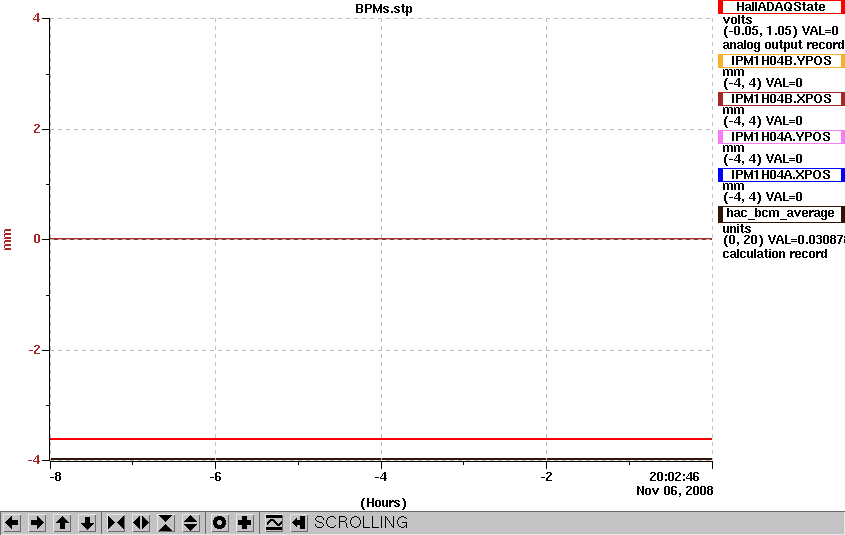Click the waveform graph-mode icon

point(274,523)
